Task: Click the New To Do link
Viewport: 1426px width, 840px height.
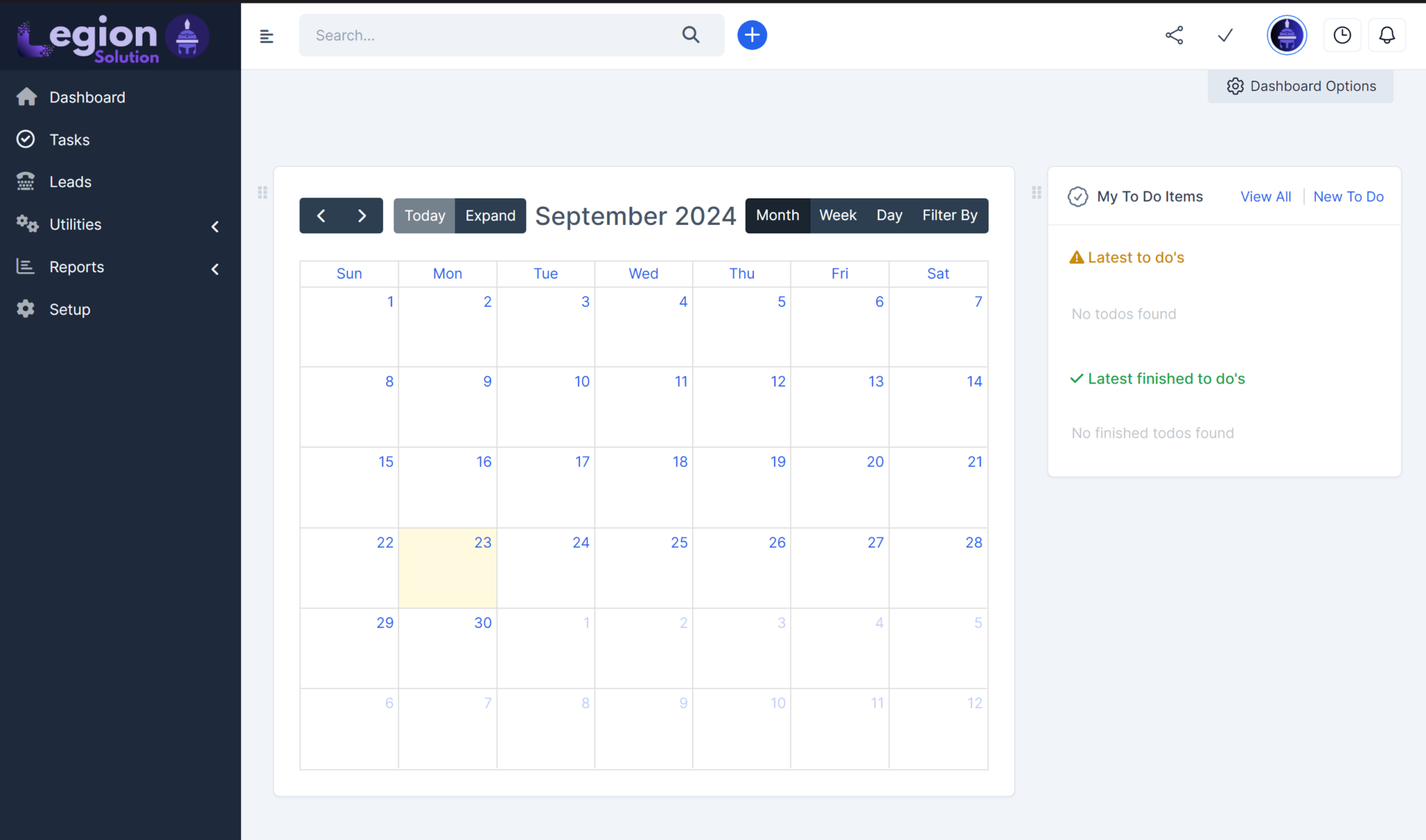Action: (1348, 197)
